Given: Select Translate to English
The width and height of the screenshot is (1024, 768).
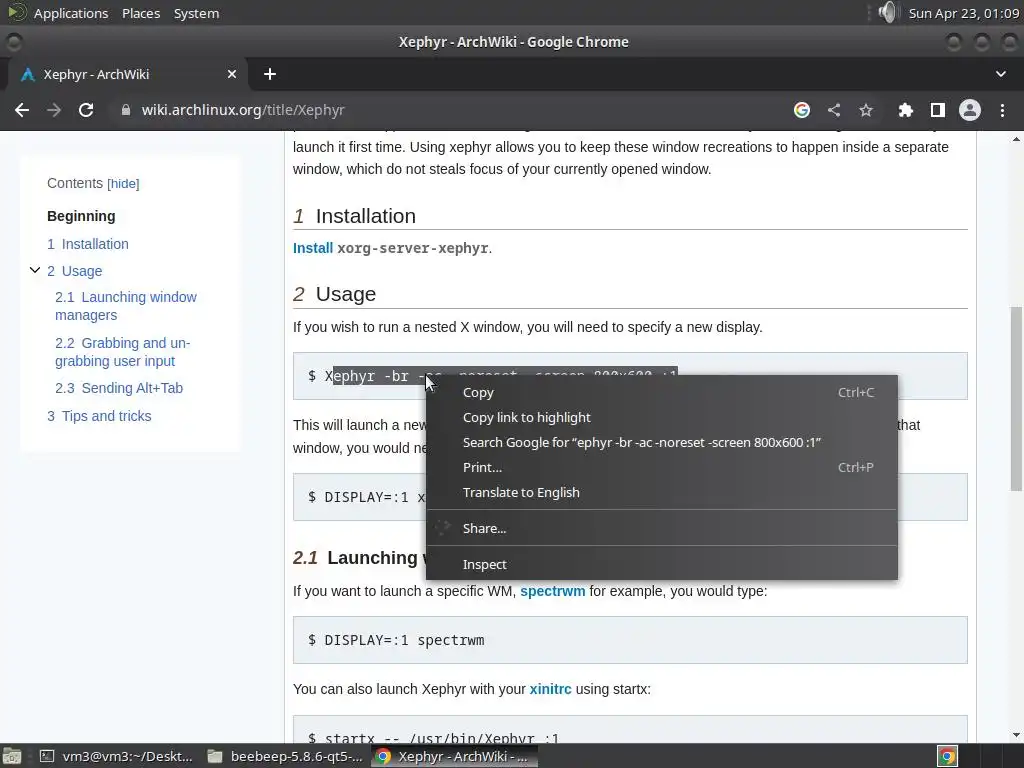Looking at the screenshot, I should click(662, 492).
